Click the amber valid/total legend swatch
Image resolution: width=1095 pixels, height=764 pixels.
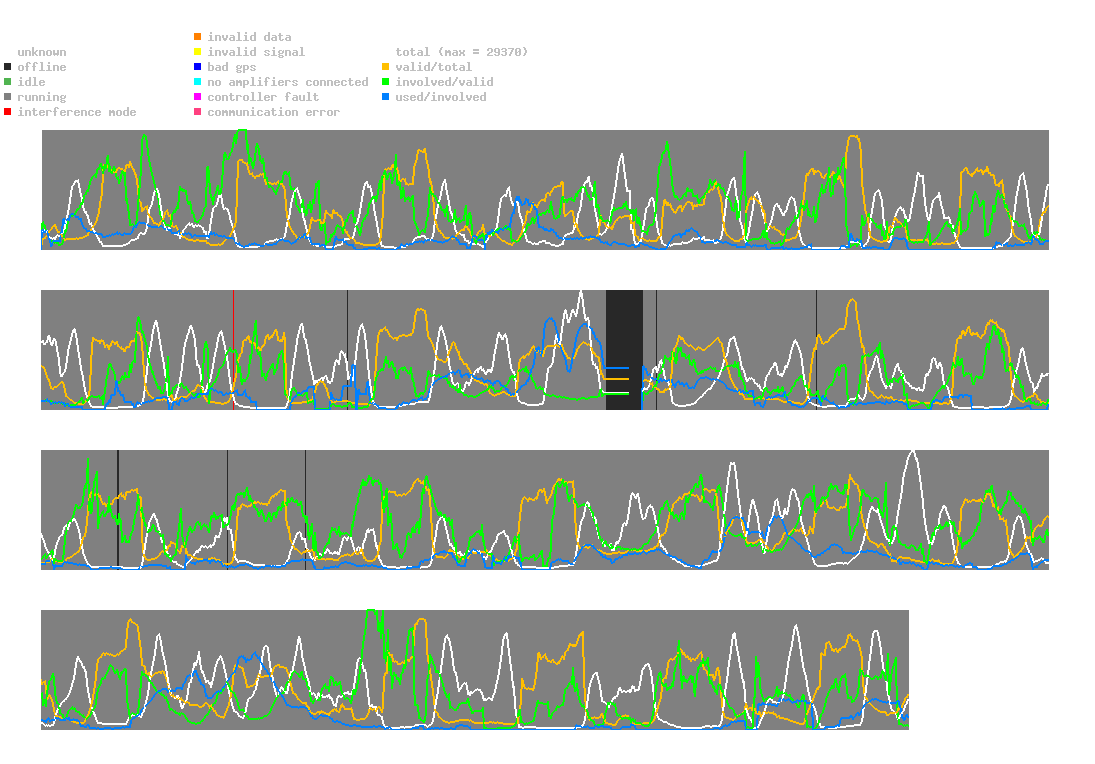[x=385, y=67]
